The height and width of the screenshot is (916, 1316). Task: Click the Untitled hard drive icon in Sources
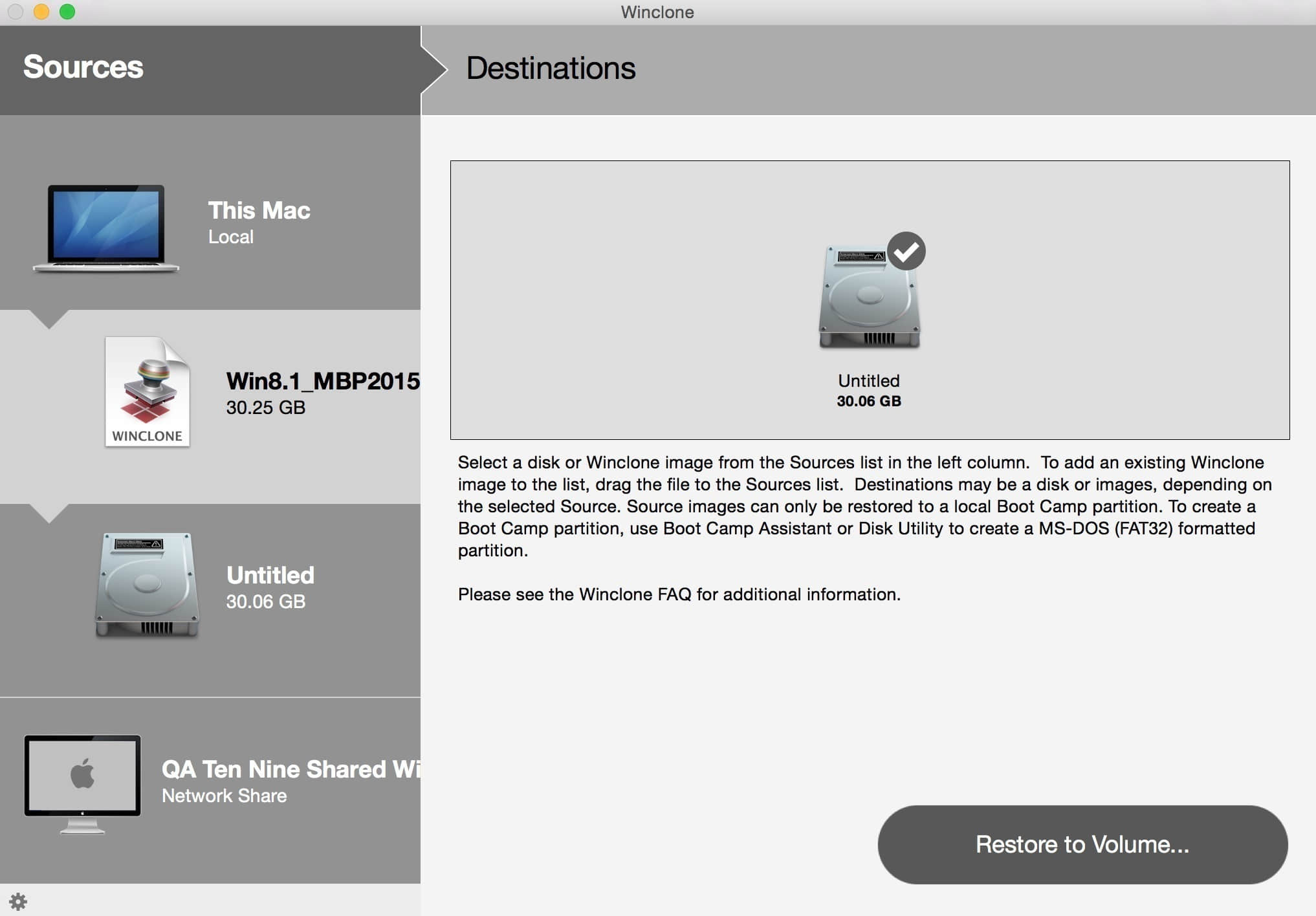(x=147, y=585)
